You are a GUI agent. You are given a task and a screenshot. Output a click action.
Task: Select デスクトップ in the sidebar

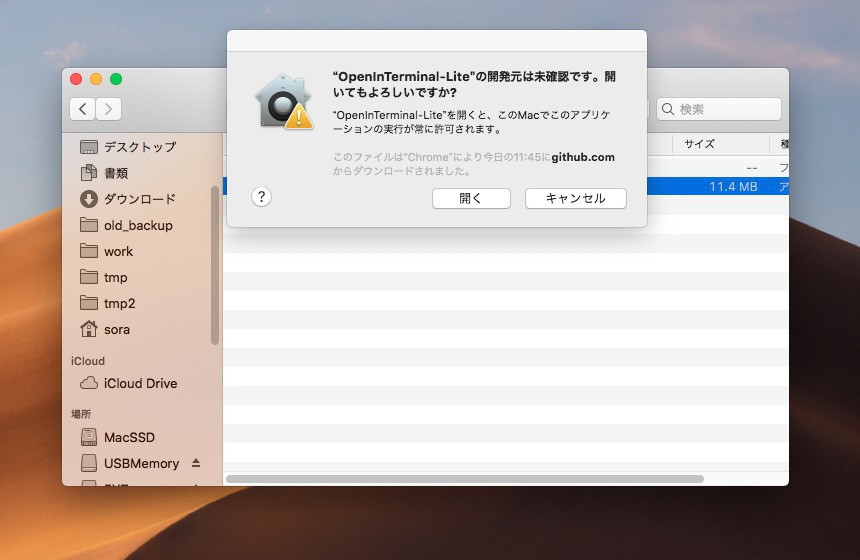tap(139, 147)
